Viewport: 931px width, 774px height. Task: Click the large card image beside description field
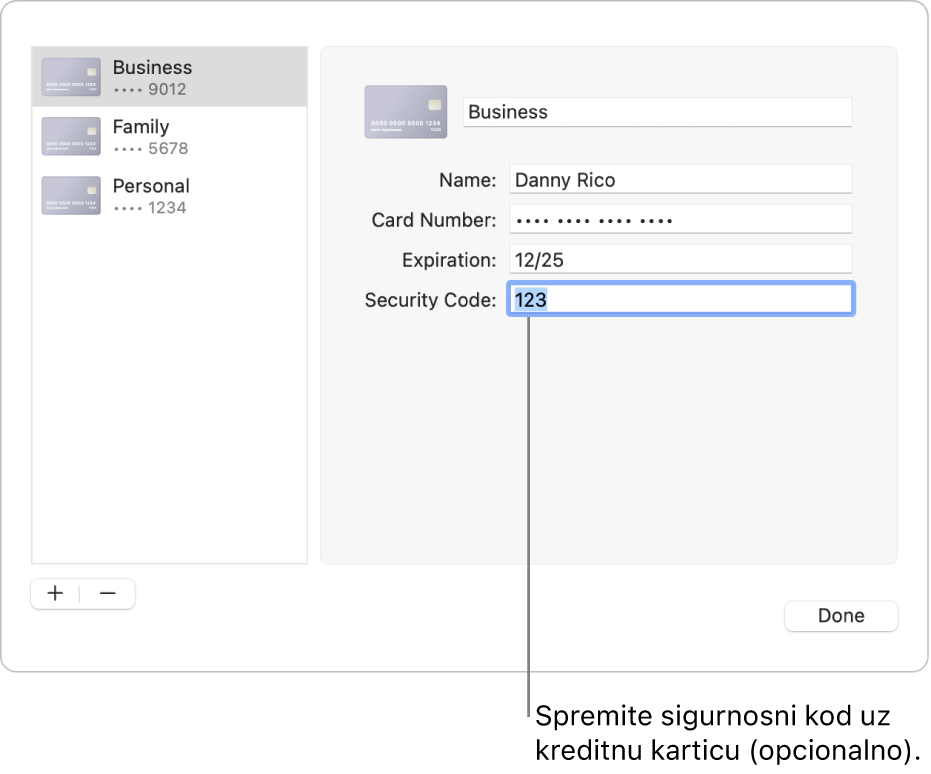pos(405,111)
